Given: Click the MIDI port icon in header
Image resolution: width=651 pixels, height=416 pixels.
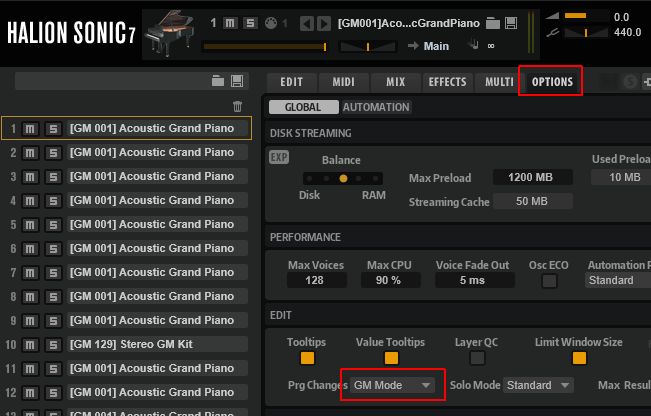Looking at the screenshot, I should (271, 23).
